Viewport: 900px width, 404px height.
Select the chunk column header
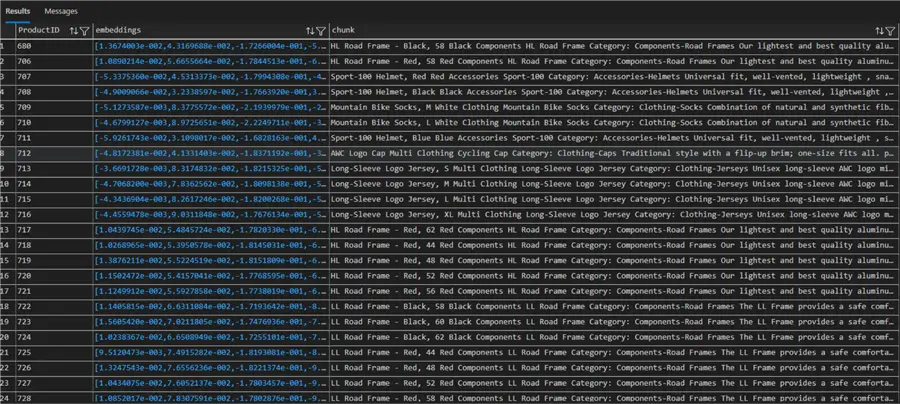(612, 30)
